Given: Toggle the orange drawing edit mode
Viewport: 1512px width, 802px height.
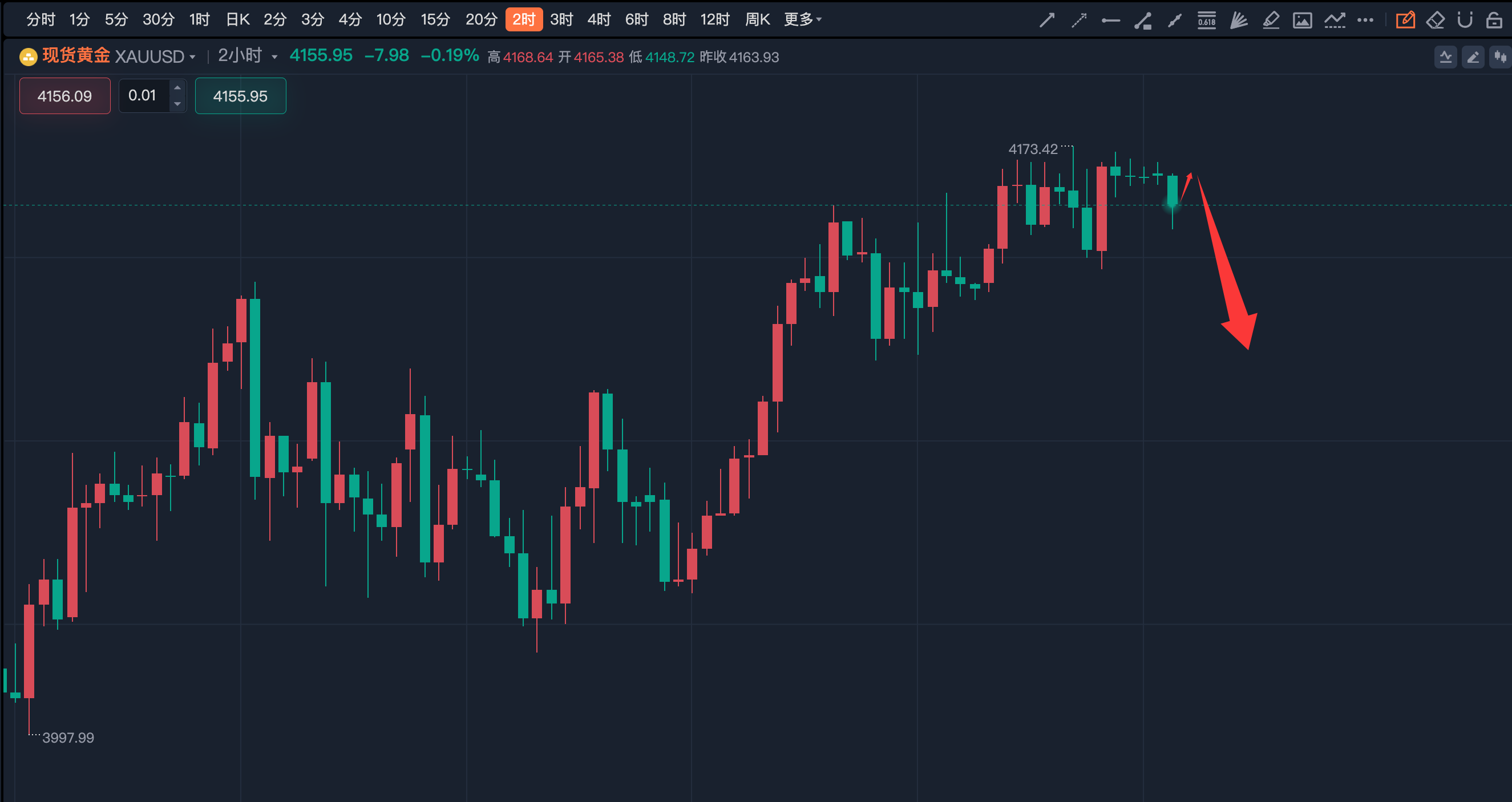Looking at the screenshot, I should (x=1405, y=21).
